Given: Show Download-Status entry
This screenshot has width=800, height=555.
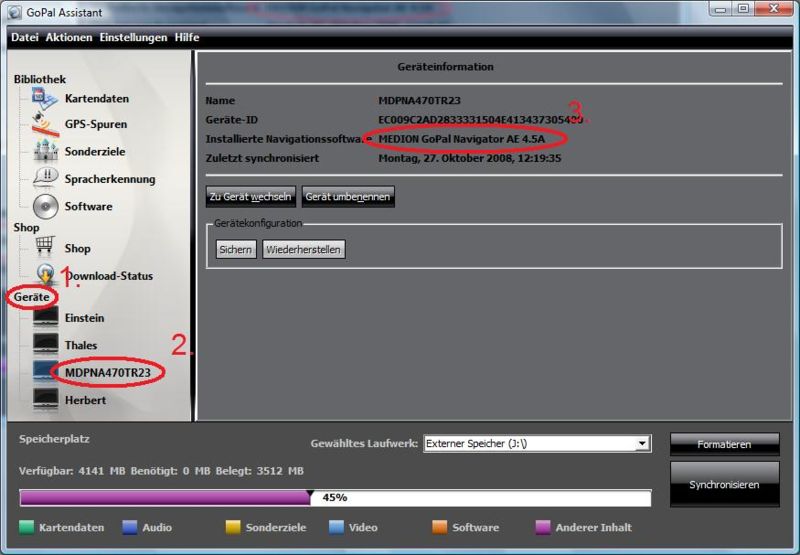Looking at the screenshot, I should point(109,276).
